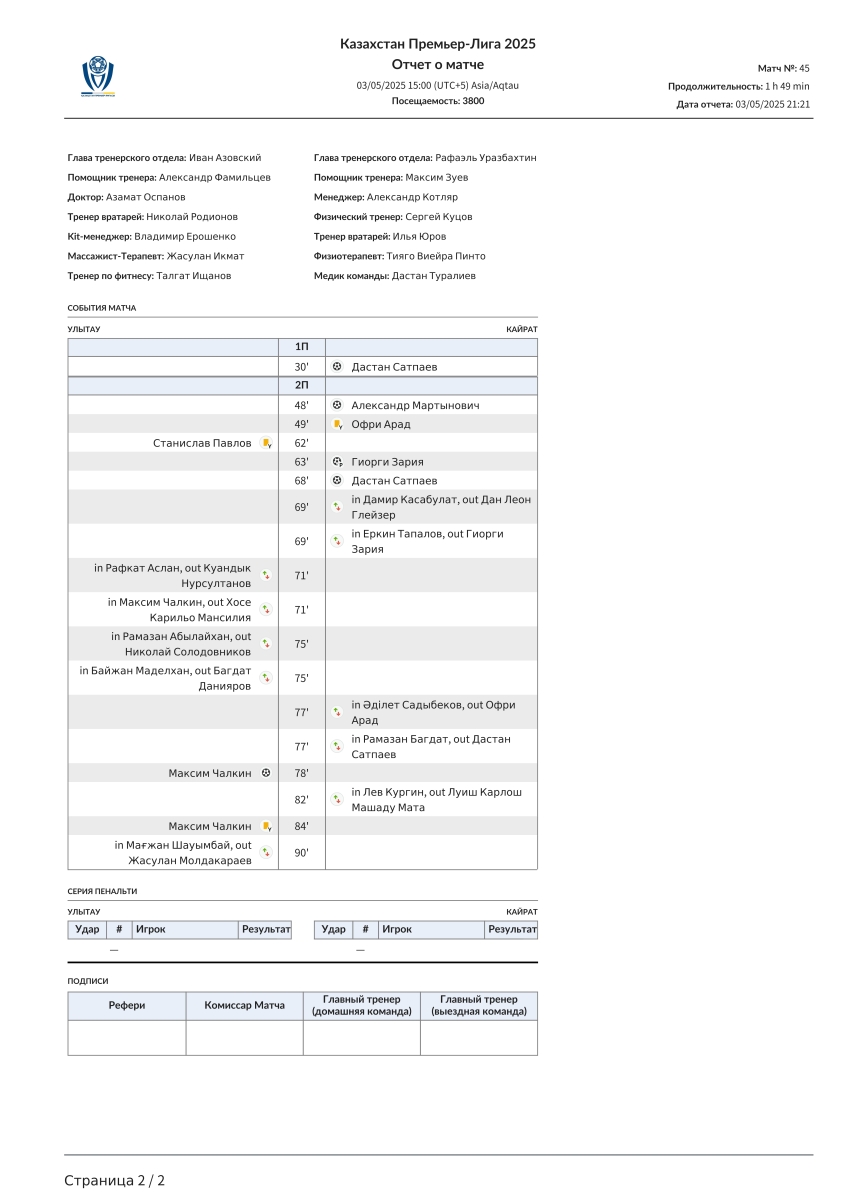Click the empty signature box under Рефери
Viewport: 848px width, 1200px height.
coord(127,1037)
